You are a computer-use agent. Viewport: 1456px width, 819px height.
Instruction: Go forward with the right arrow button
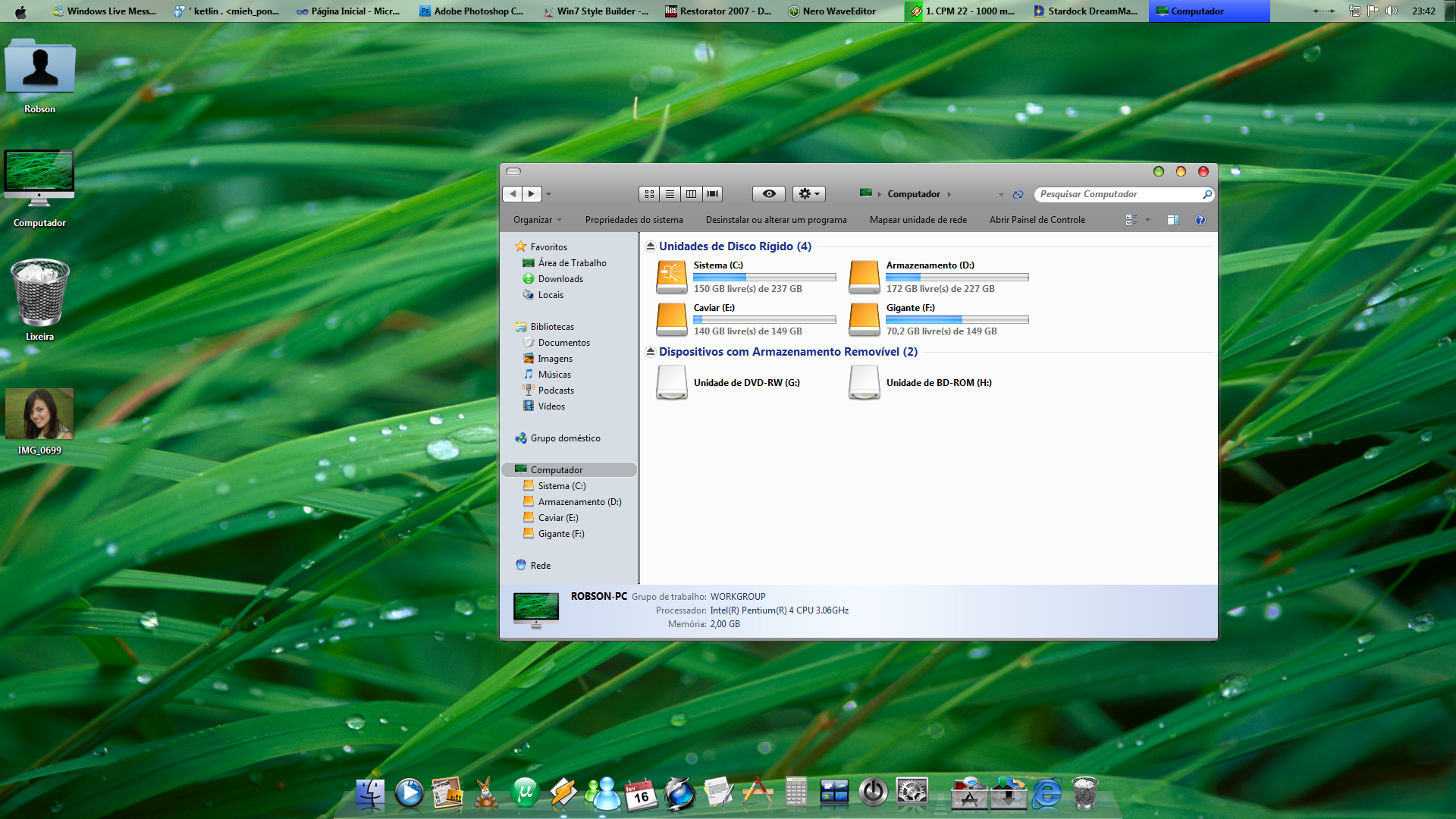[532, 194]
